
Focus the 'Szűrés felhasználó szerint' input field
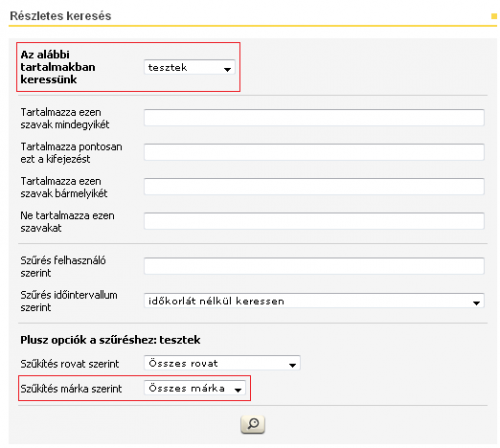click(x=314, y=266)
